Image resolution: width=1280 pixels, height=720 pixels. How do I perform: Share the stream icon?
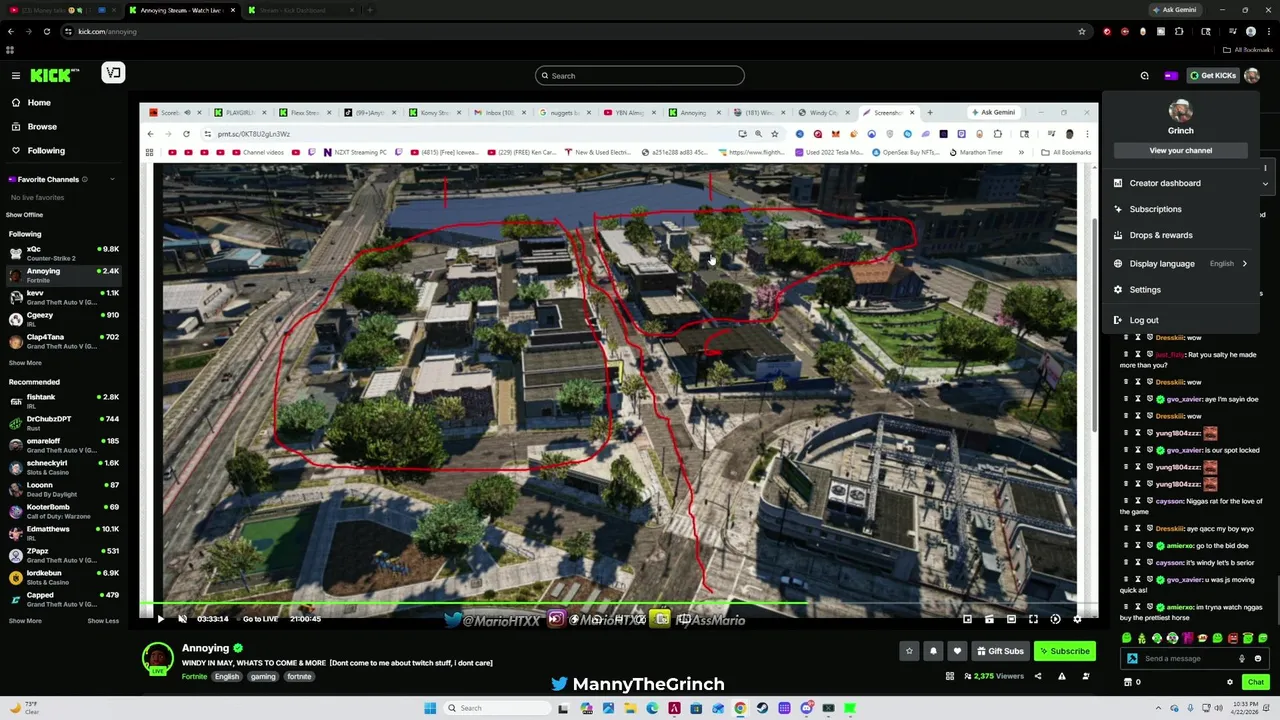(x=1037, y=676)
